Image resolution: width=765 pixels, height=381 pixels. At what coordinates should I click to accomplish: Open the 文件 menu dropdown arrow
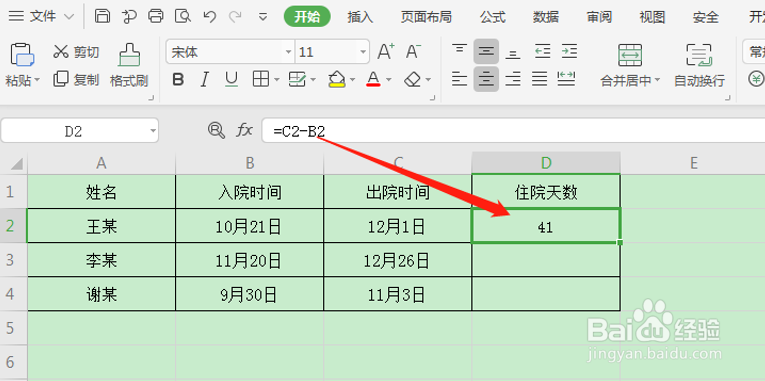(x=69, y=17)
